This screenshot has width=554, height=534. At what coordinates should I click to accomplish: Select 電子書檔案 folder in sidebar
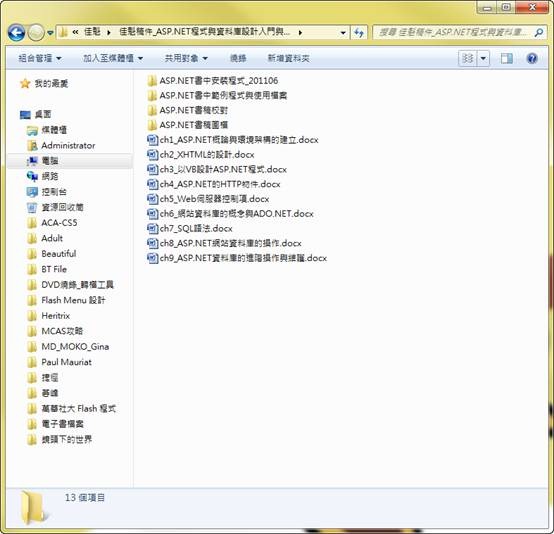(x=55, y=424)
